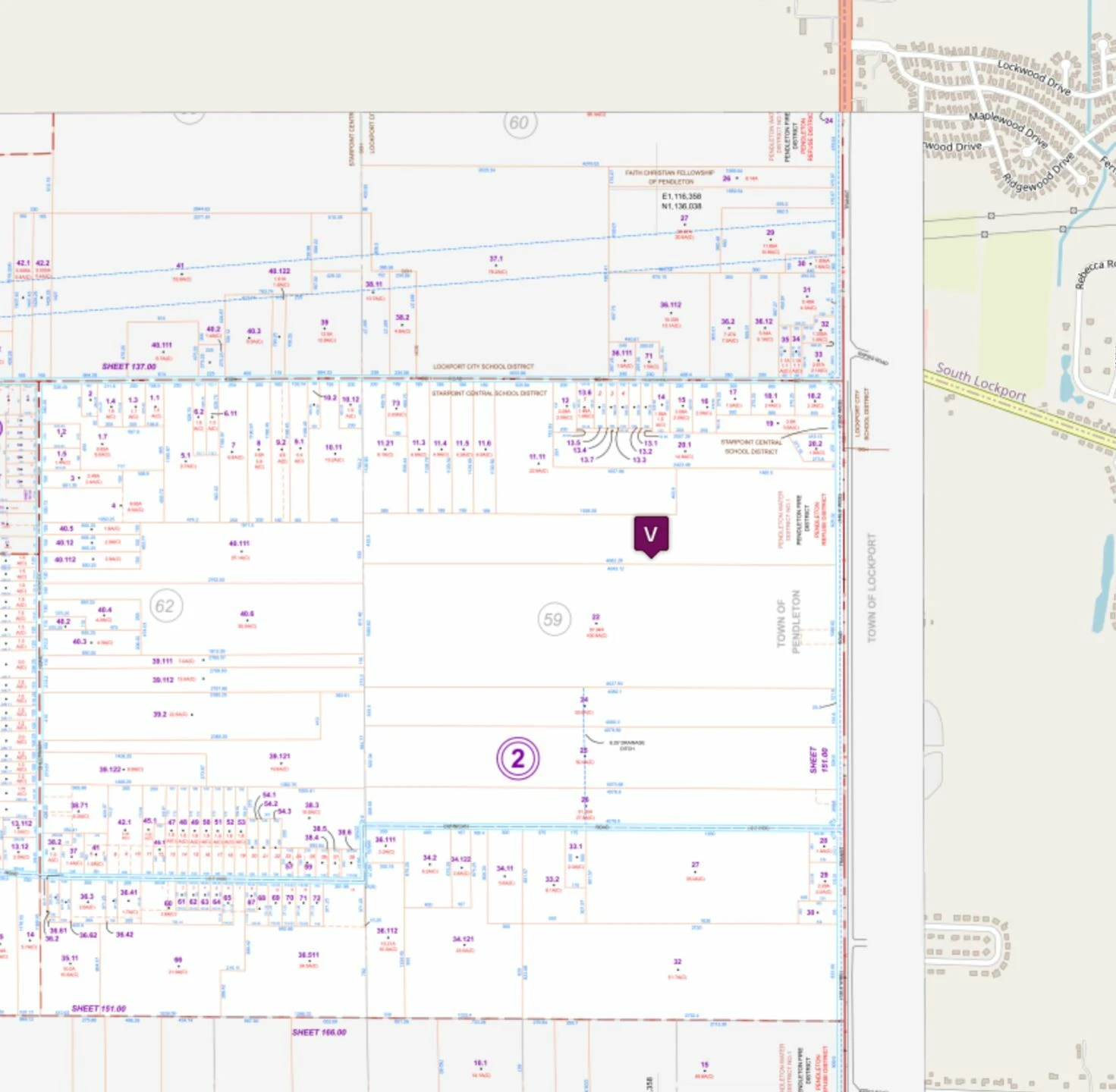
Task: Click the SHEET 166.00 label
Action: (x=319, y=1032)
